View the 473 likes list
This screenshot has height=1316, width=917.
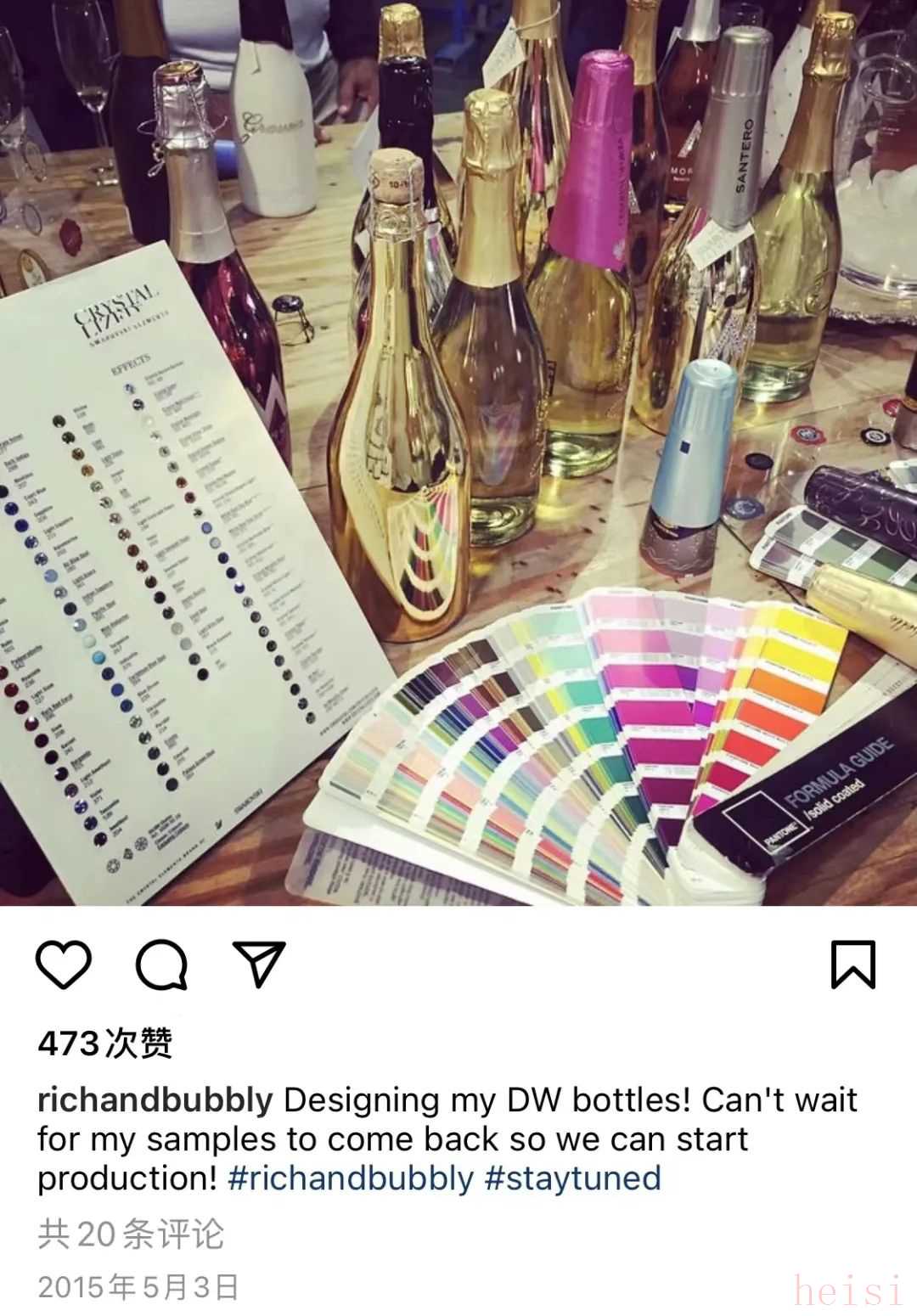(105, 1043)
